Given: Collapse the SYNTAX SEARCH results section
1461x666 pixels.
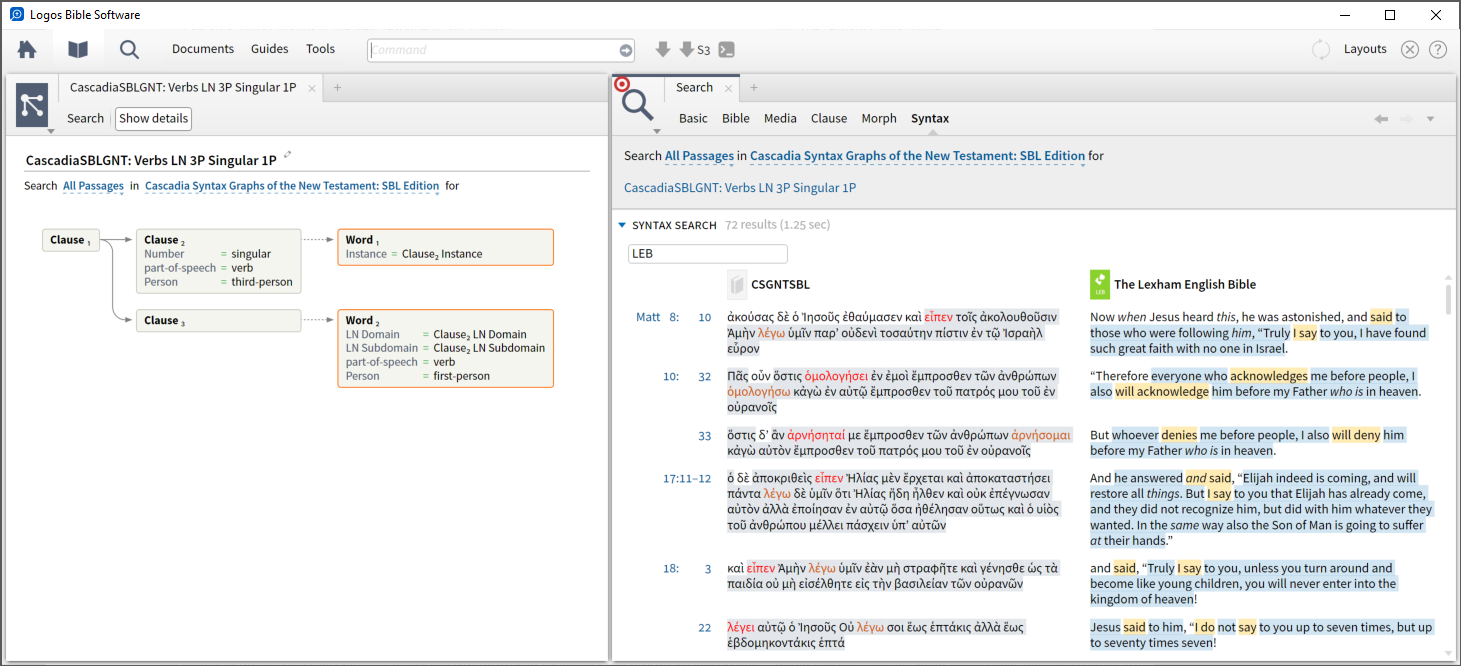Looking at the screenshot, I should 622,226.
